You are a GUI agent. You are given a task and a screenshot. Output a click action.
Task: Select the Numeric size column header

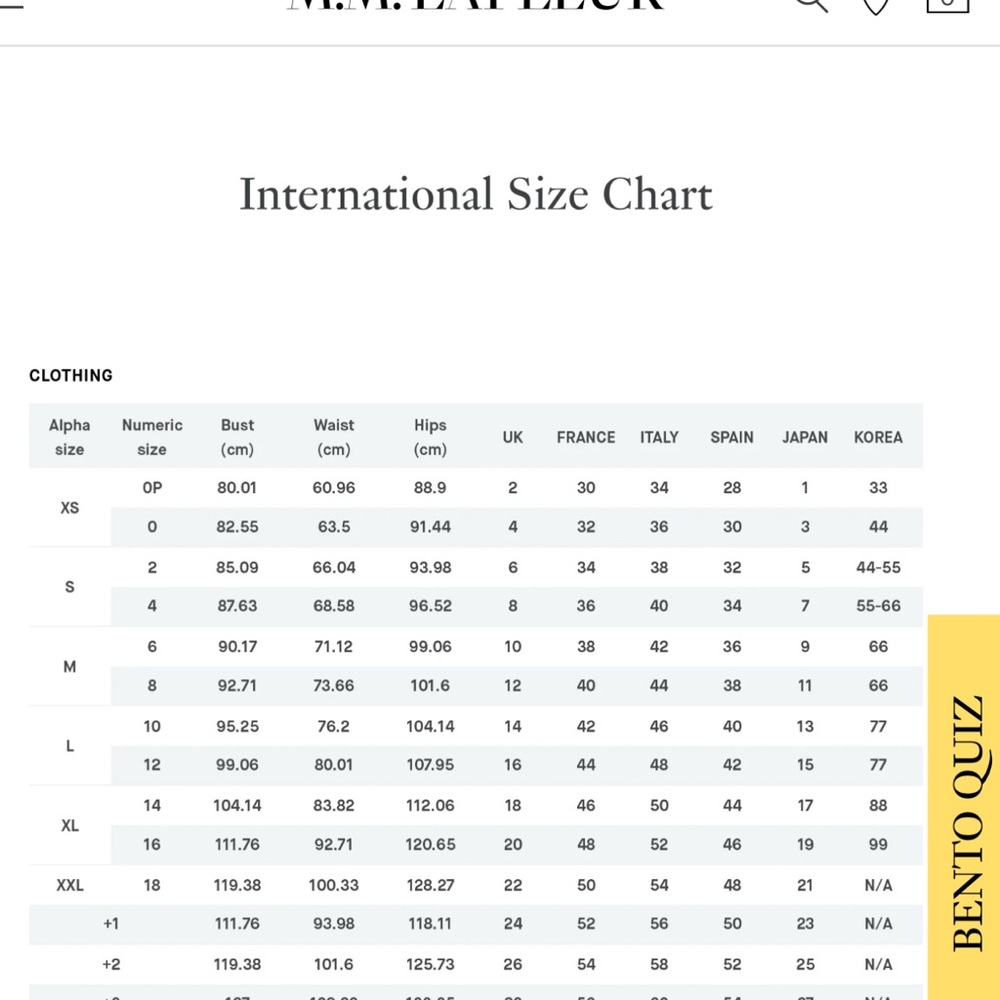click(x=152, y=437)
